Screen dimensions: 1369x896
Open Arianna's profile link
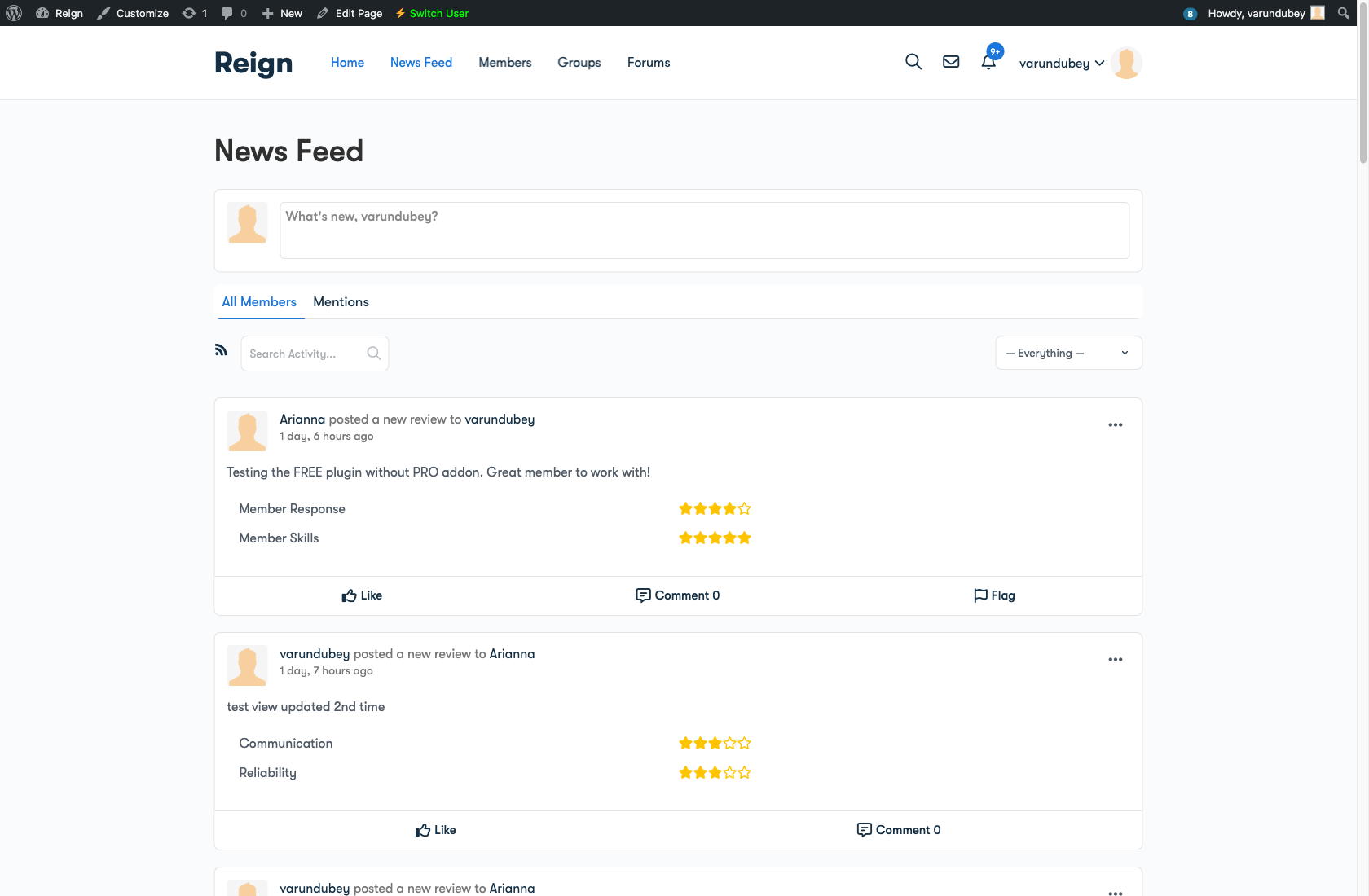(x=303, y=419)
